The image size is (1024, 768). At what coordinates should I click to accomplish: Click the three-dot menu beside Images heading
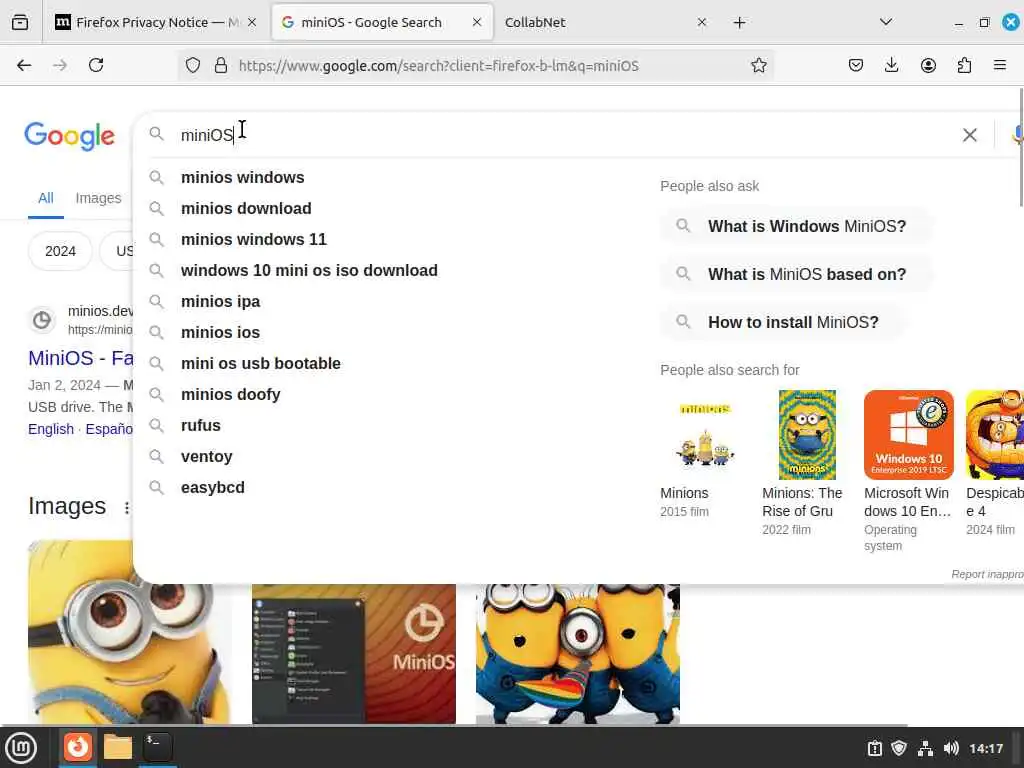[127, 507]
